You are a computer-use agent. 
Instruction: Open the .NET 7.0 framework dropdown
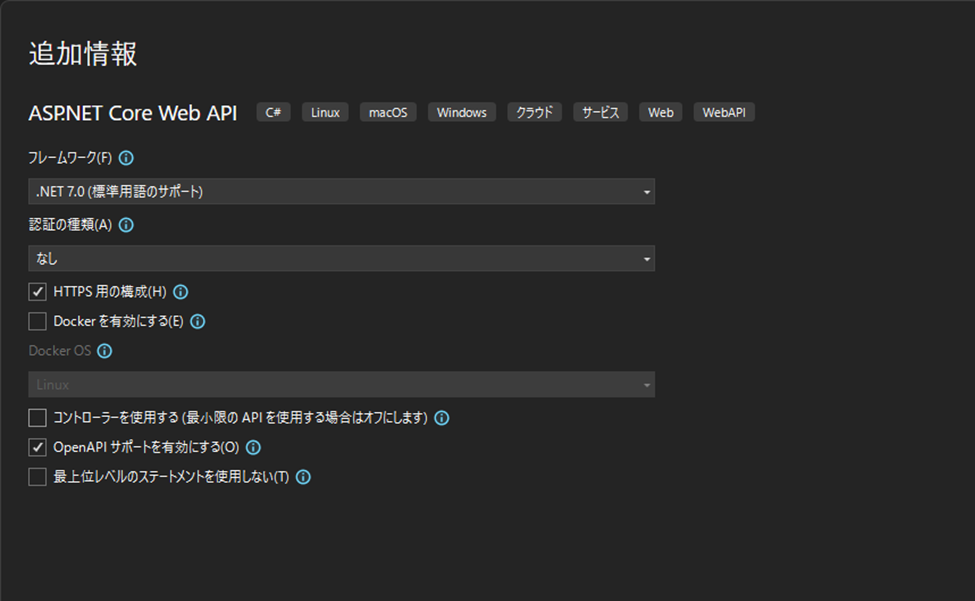coord(341,191)
